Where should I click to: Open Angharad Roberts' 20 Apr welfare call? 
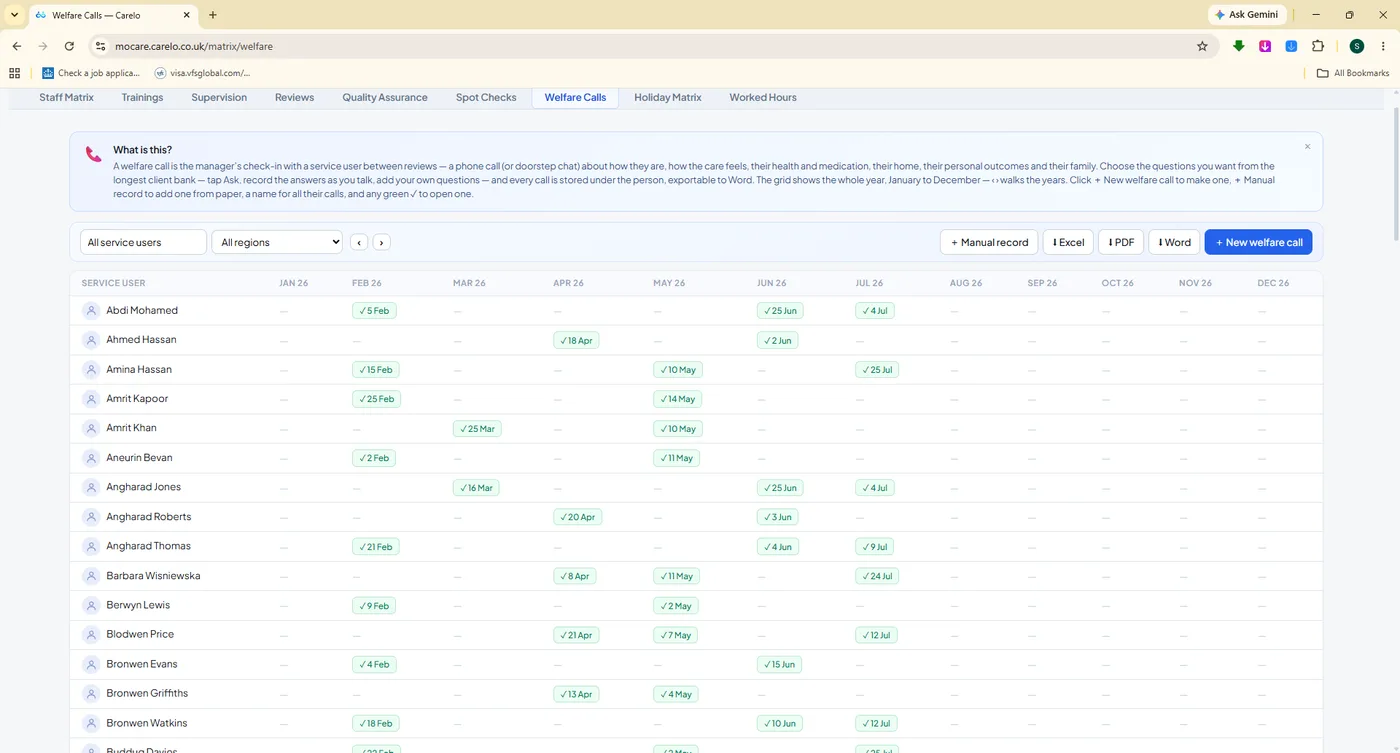coord(577,517)
